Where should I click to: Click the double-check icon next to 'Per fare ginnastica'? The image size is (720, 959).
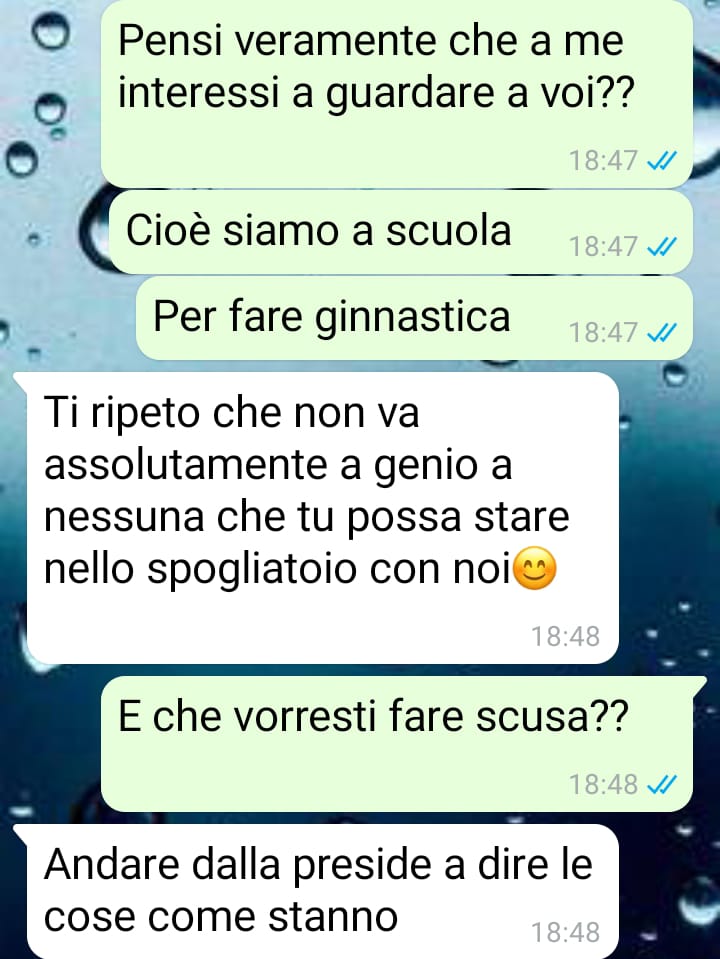[661, 333]
